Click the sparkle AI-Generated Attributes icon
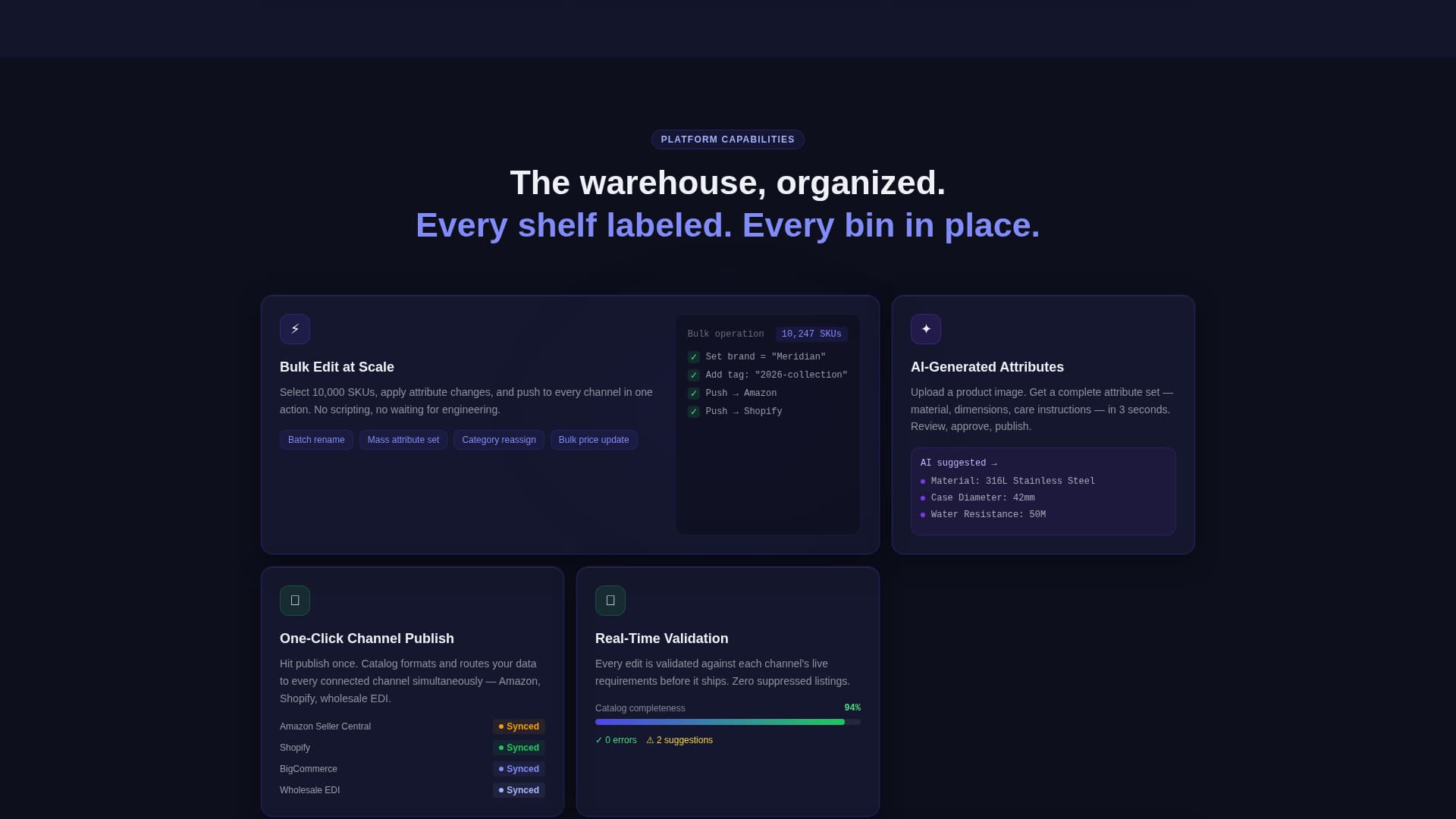 coord(926,329)
